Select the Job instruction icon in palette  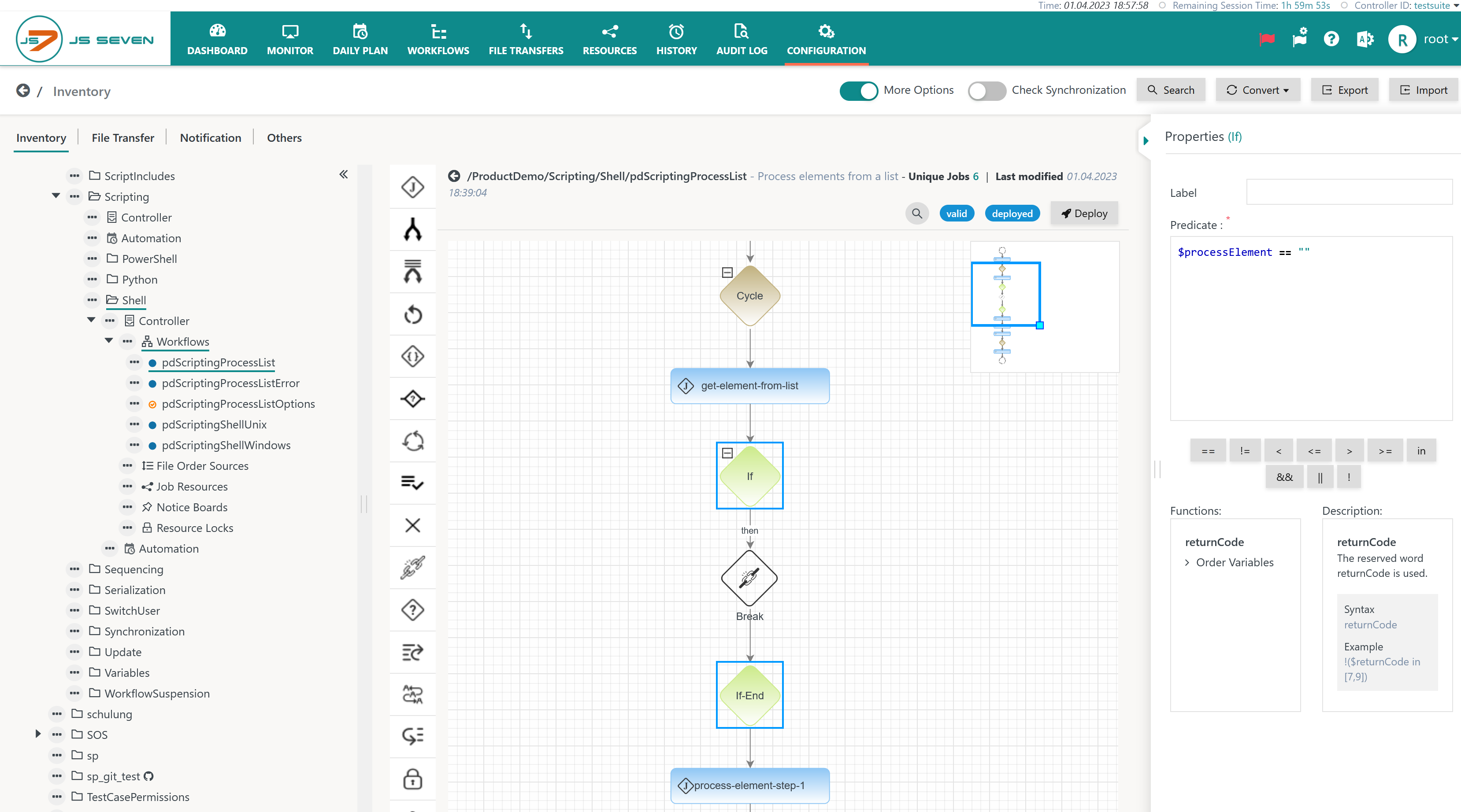click(412, 187)
